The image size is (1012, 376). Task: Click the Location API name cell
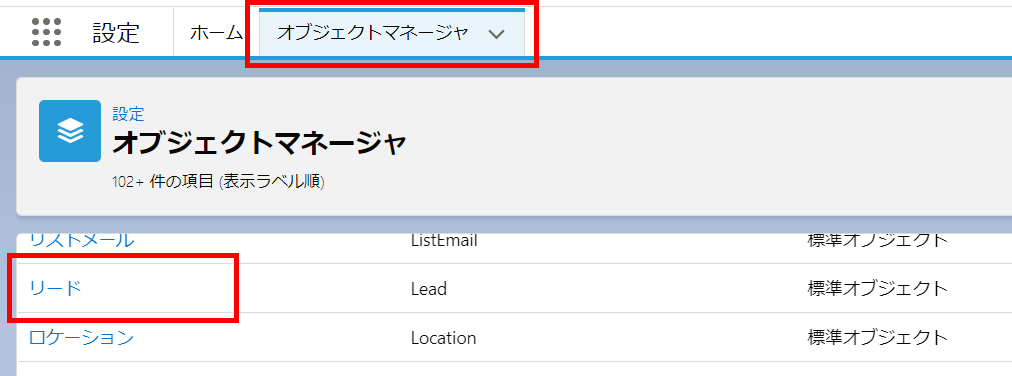tap(443, 337)
